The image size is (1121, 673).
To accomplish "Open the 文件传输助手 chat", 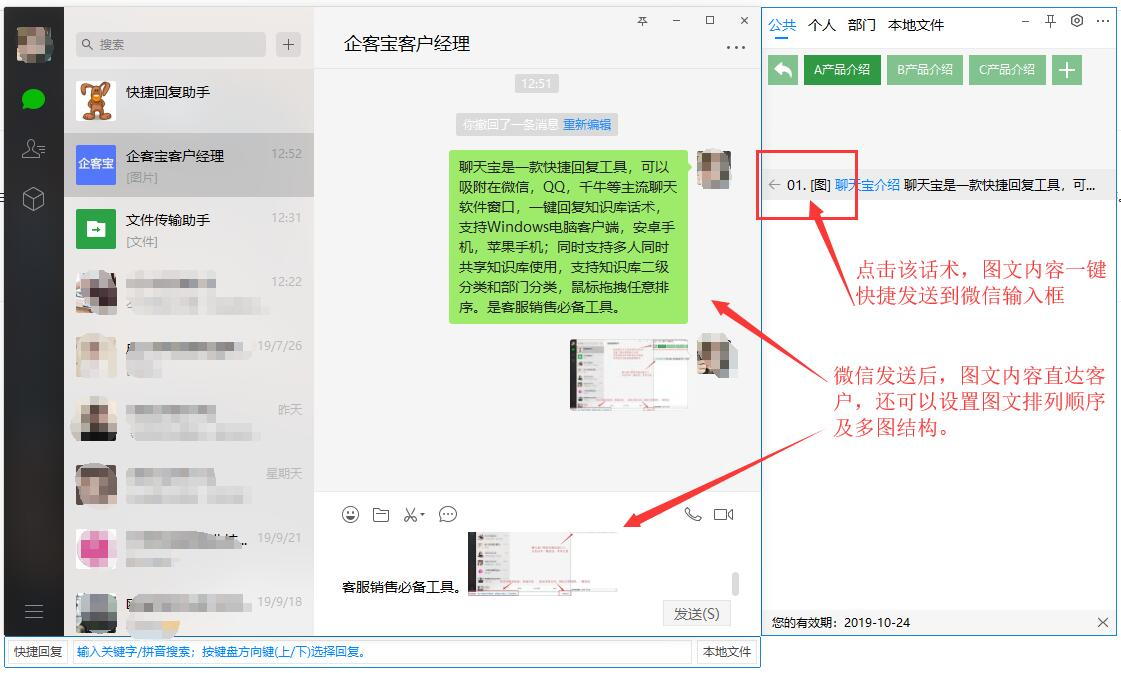I will [x=189, y=229].
